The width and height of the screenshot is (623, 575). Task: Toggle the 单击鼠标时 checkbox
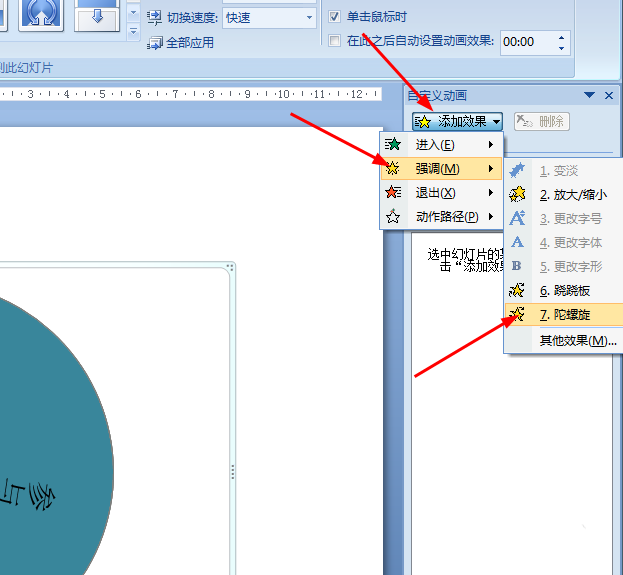pos(334,17)
